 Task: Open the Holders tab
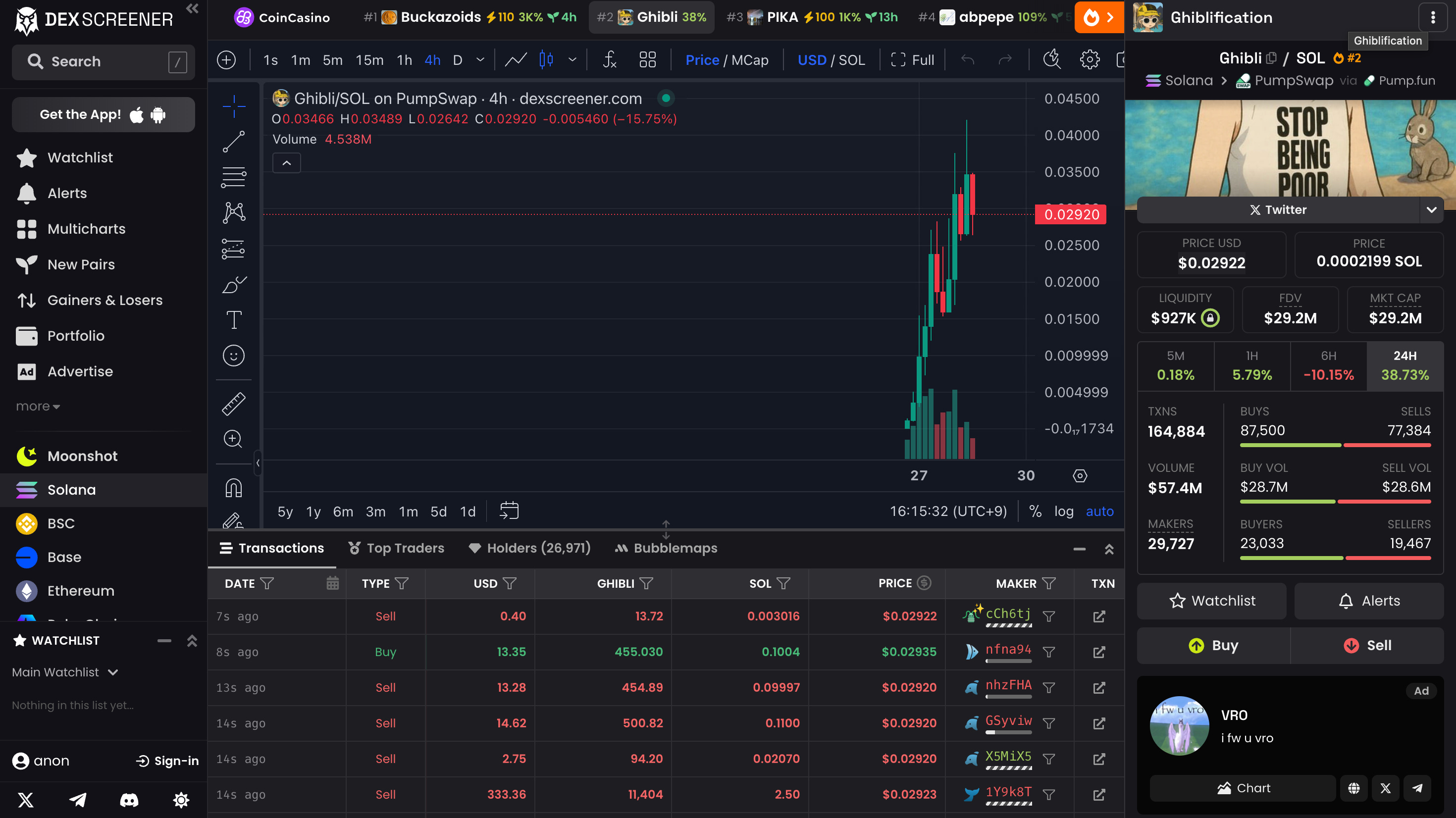529,548
